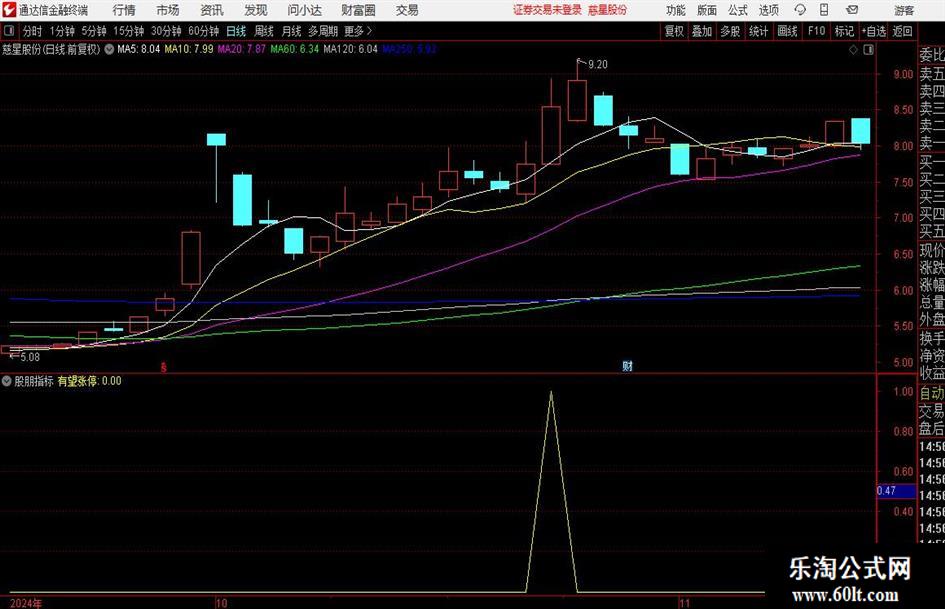Click the MA120: 6.04 indicator value
The width and height of the screenshot is (945, 609).
[x=351, y=49]
